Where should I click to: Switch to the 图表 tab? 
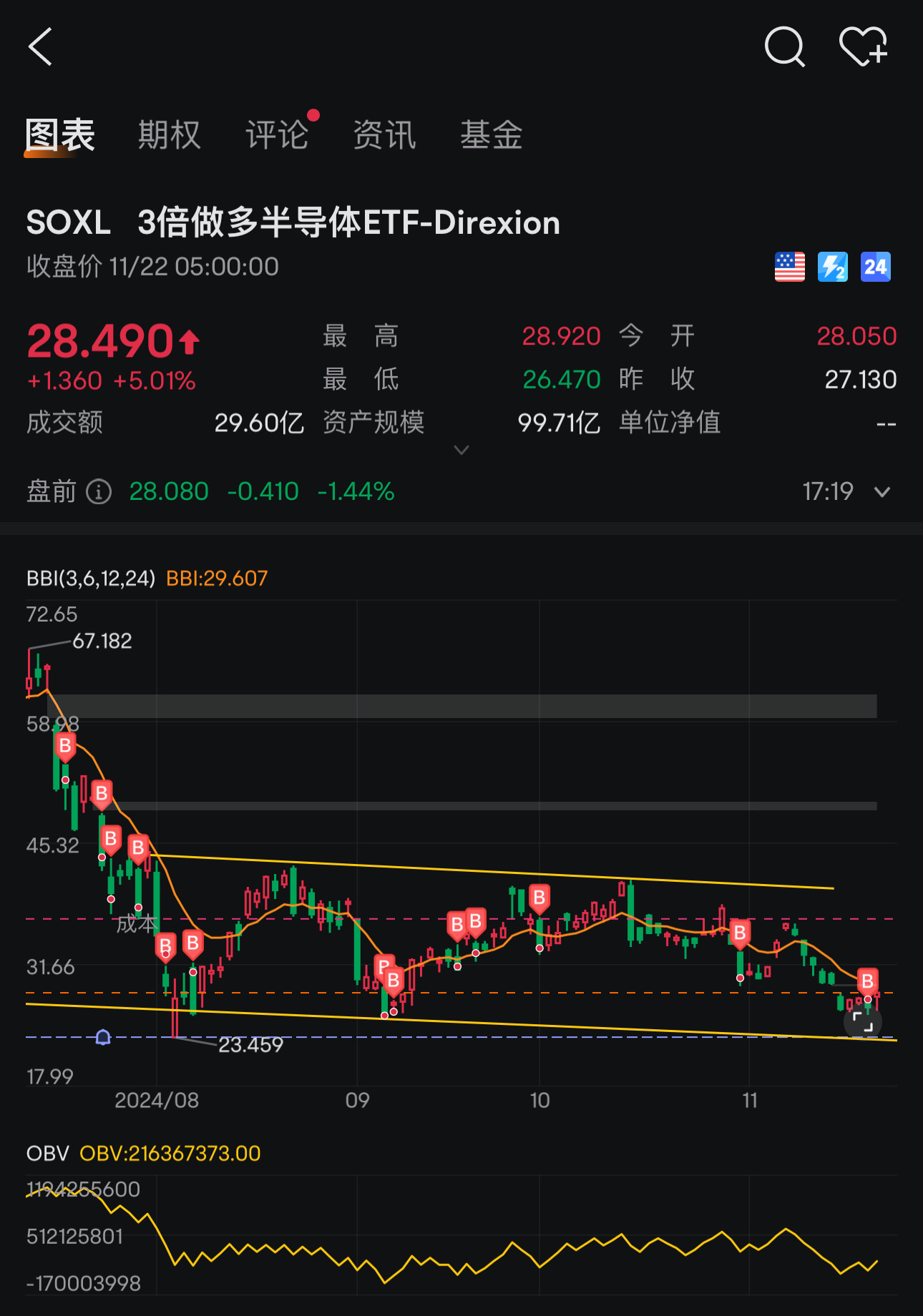[60, 134]
